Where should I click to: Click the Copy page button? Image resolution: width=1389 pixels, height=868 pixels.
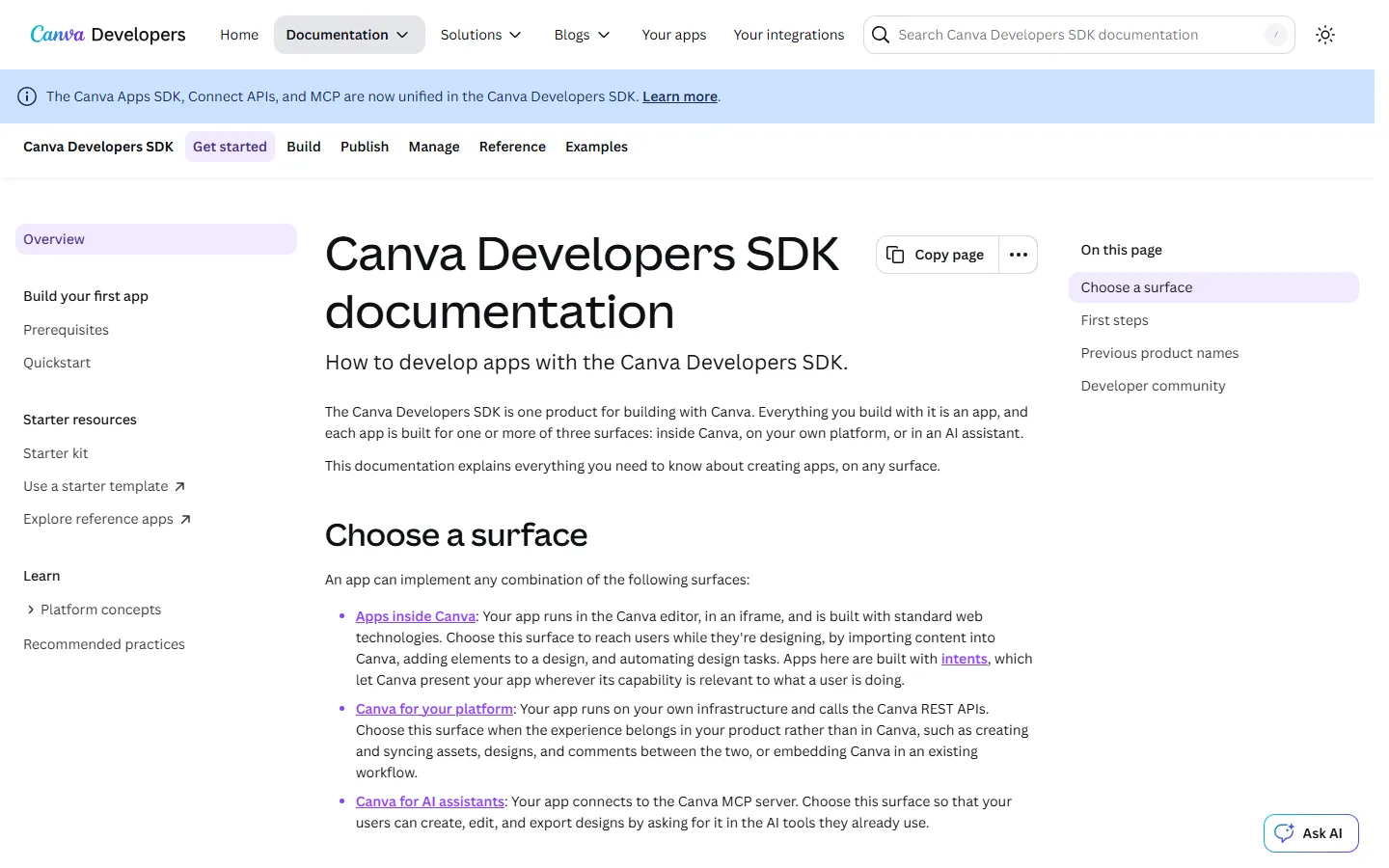[x=938, y=255]
